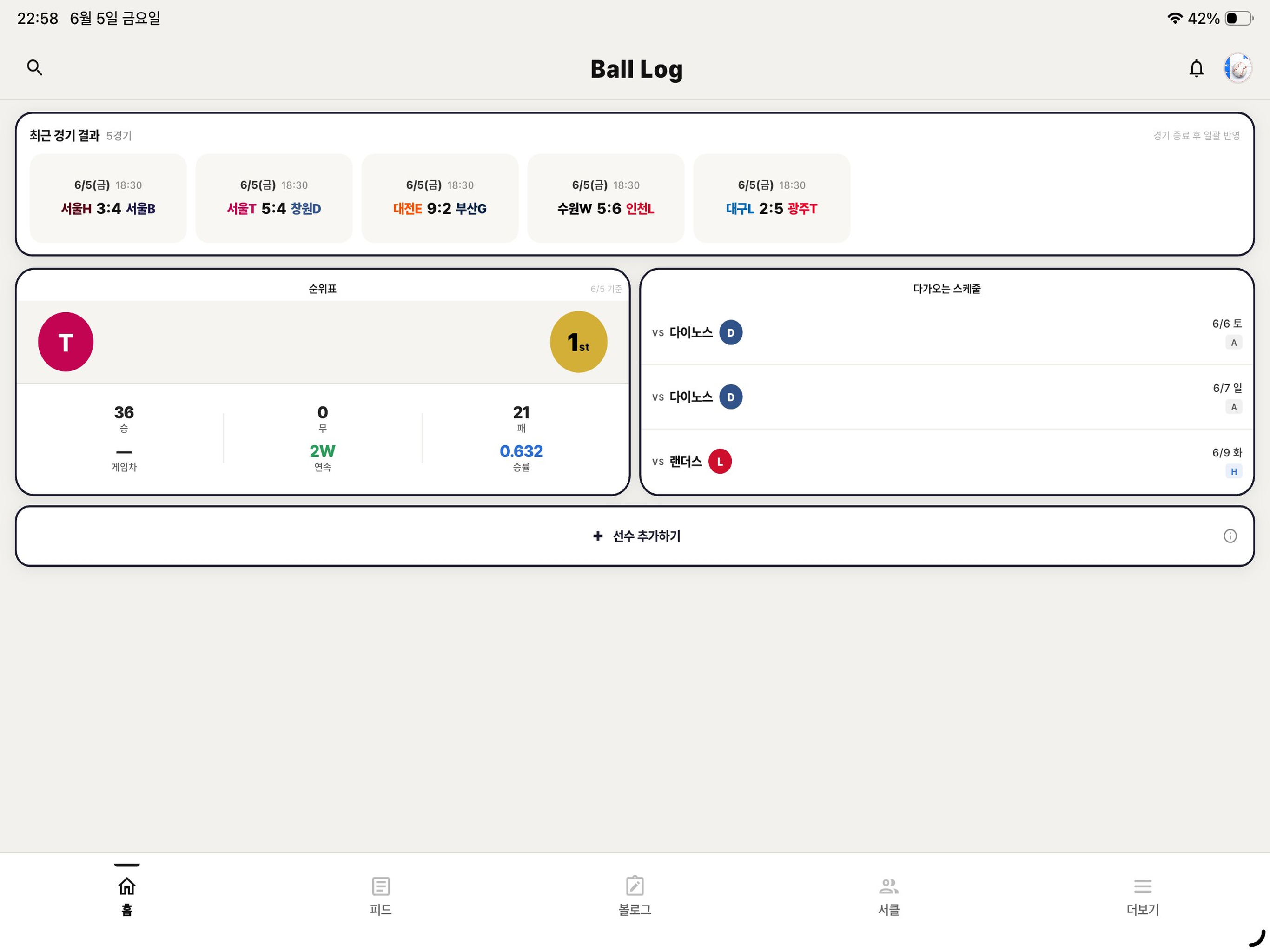1270x952 pixels.
Task: Tap the 서클 people icon
Action: 888,886
